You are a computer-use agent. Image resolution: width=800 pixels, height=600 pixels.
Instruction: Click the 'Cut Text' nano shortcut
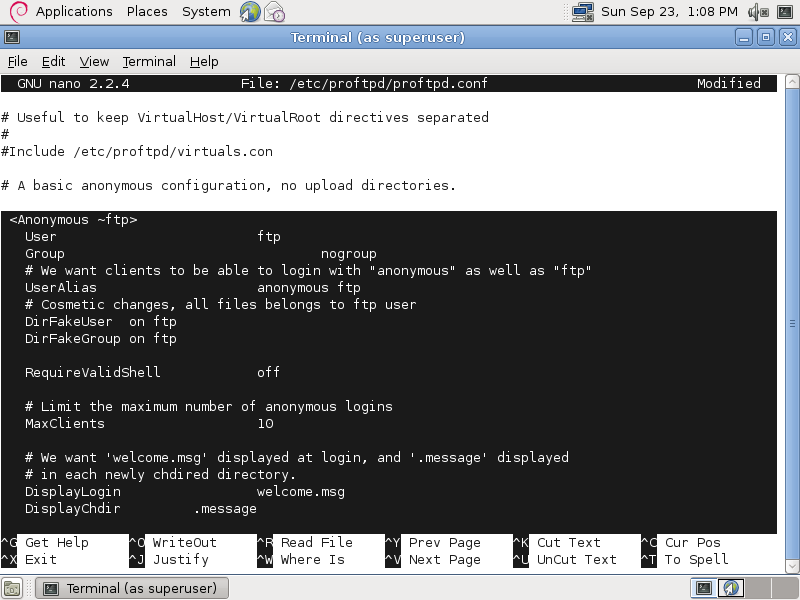pyautogui.click(x=568, y=542)
